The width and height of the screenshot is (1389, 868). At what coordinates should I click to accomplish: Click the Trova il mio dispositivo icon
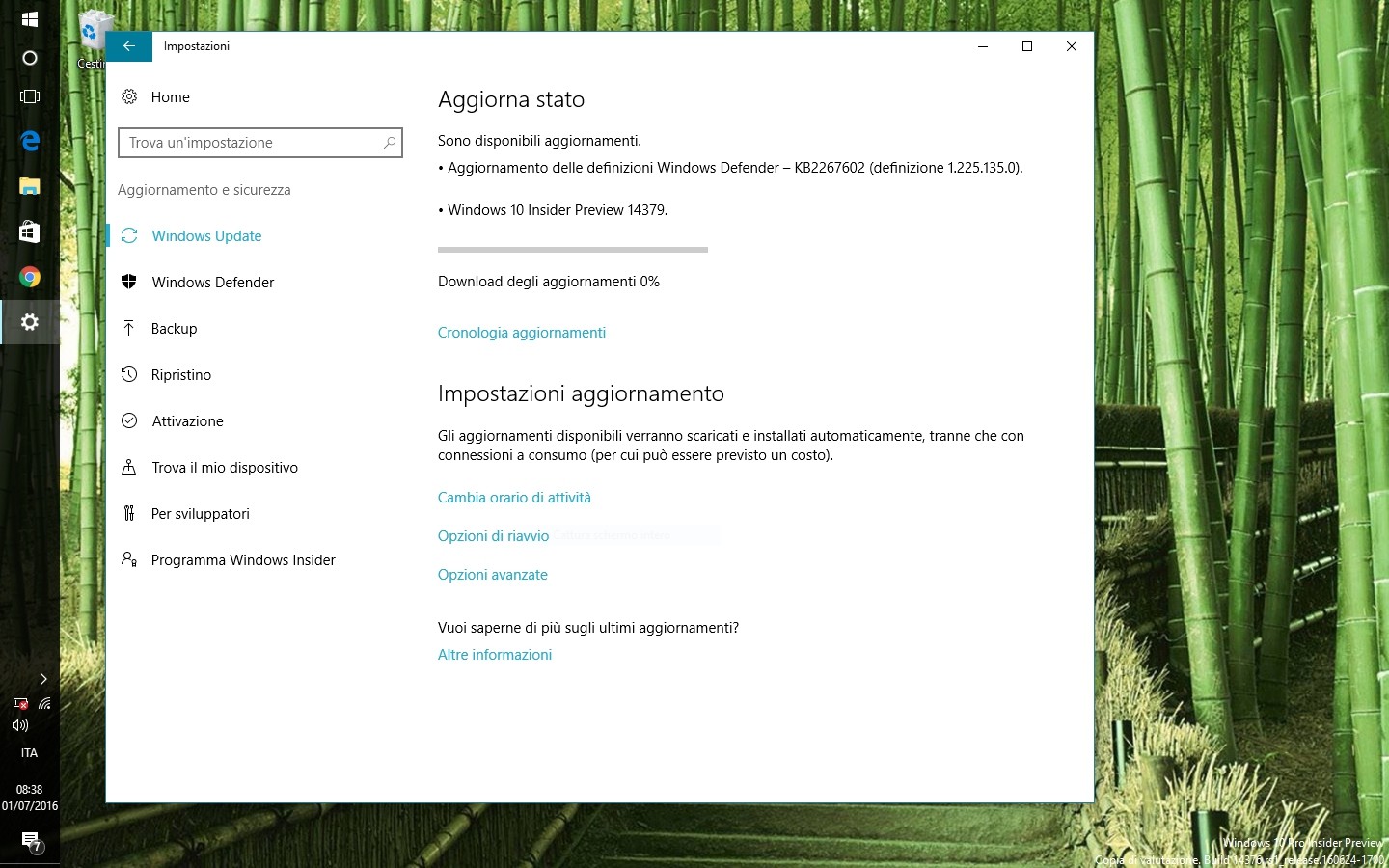tap(129, 467)
